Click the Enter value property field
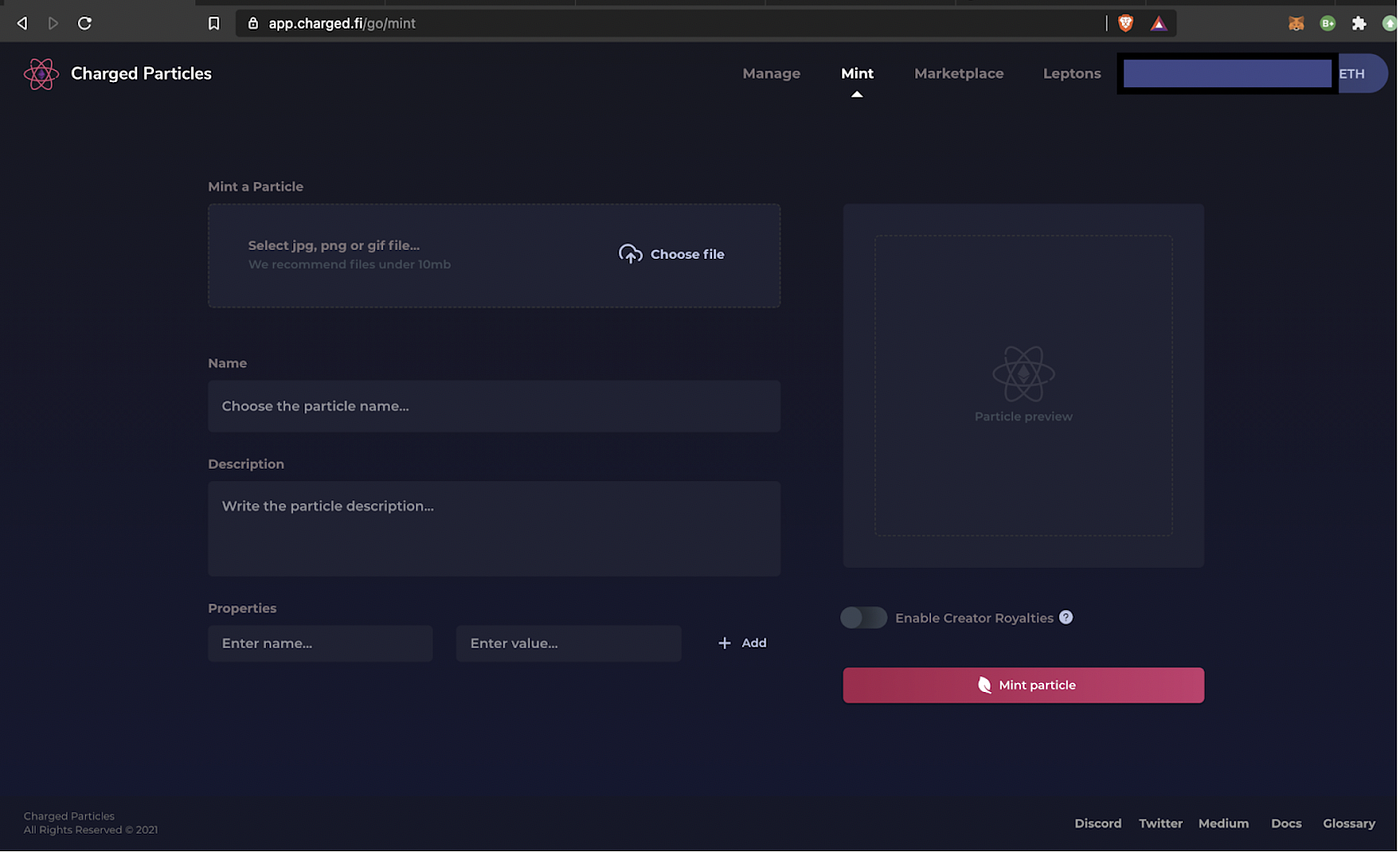The height and width of the screenshot is (852, 1400). pyautogui.click(x=568, y=643)
